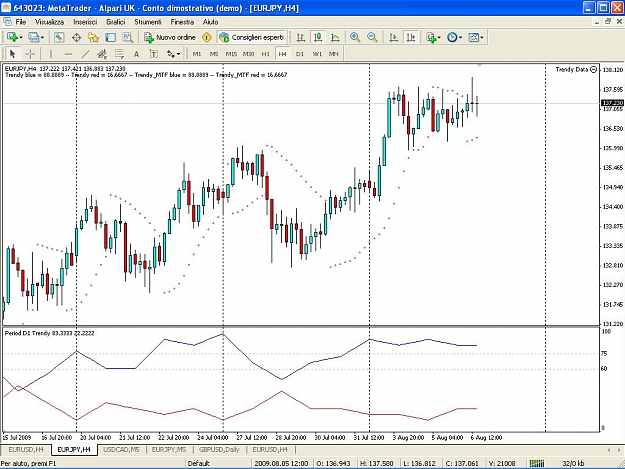Zoom in on the chart
This screenshot has height=469, width=625.
[x=355, y=37]
